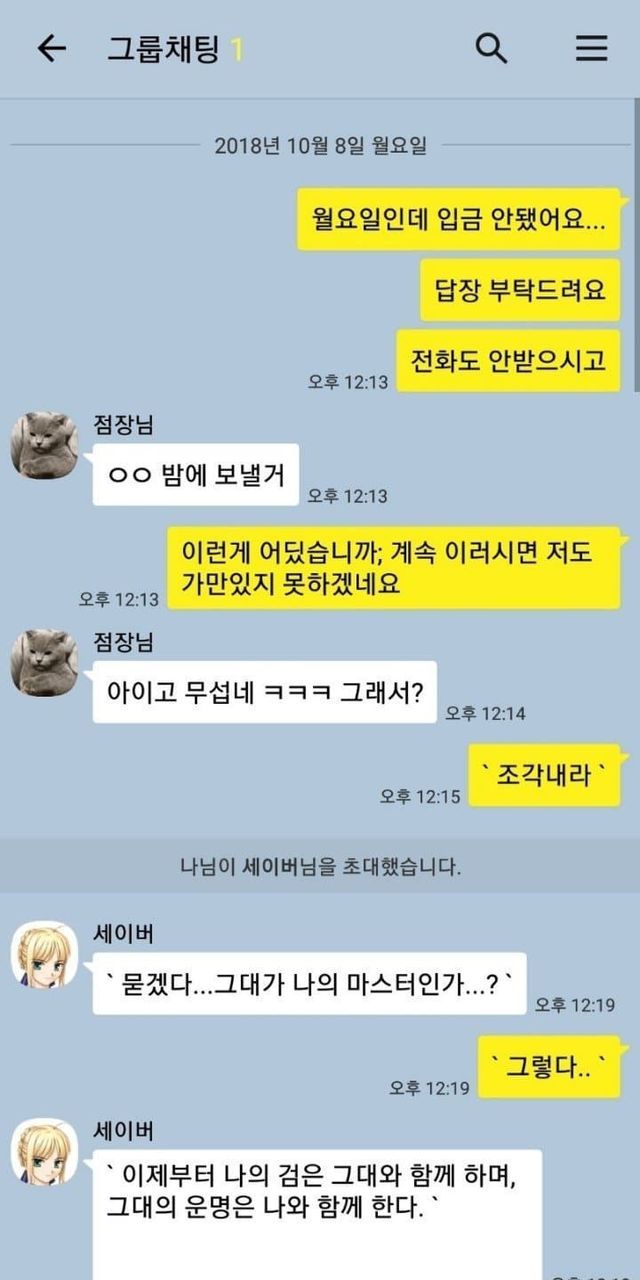Tap the '이런게 어딨습니까' yellow message
This screenshot has height=1280, width=640.
(x=394, y=568)
